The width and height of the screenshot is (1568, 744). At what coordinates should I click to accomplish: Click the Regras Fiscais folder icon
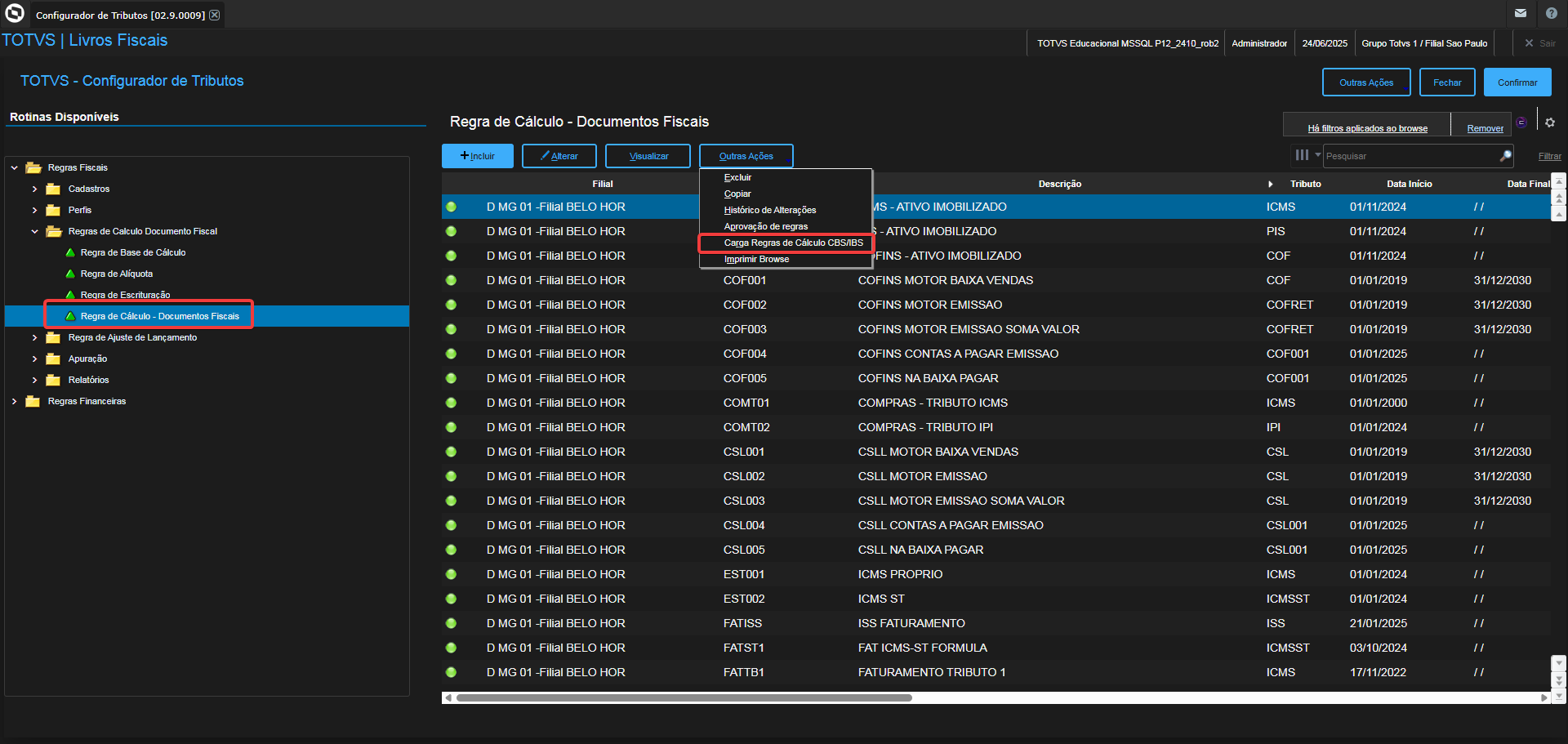[33, 167]
